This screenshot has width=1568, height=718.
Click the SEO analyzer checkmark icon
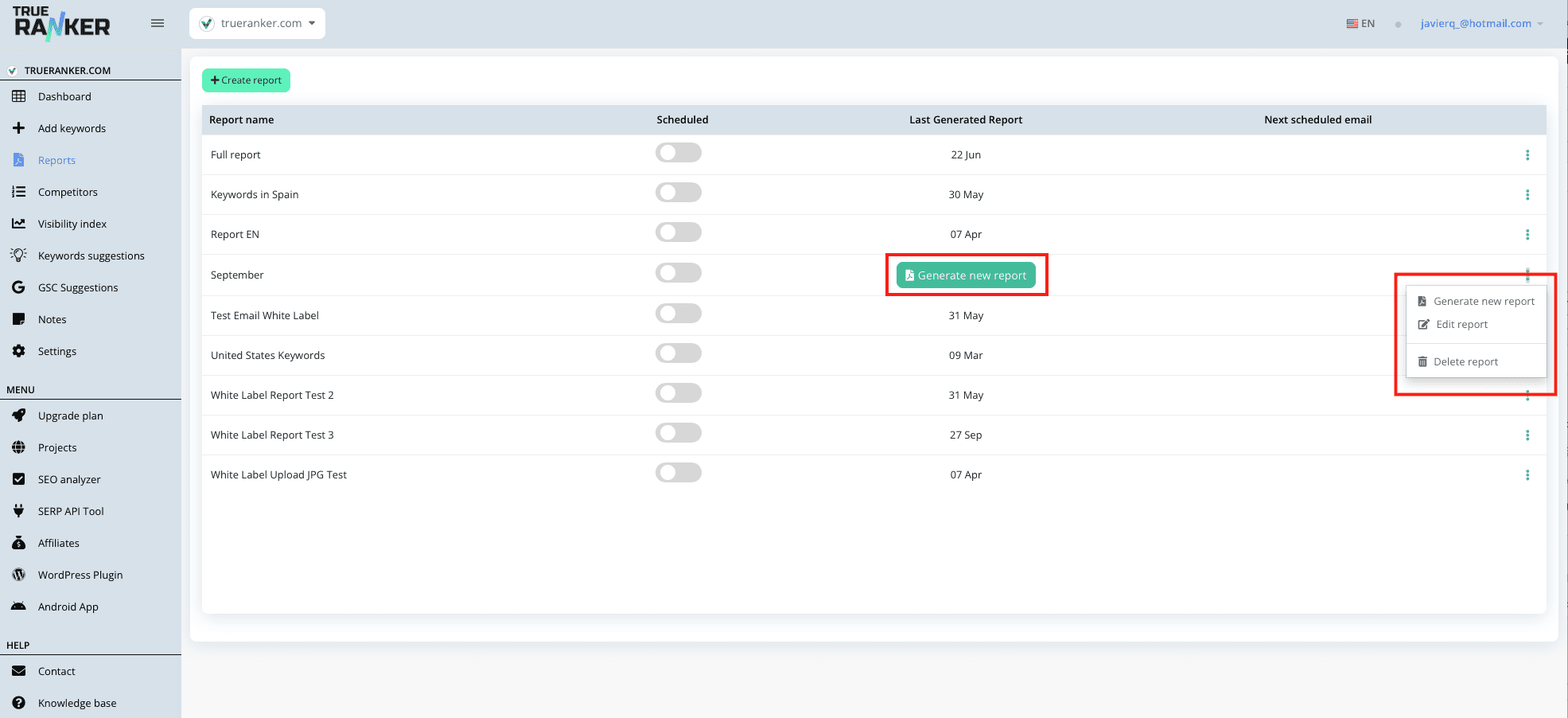pos(19,479)
